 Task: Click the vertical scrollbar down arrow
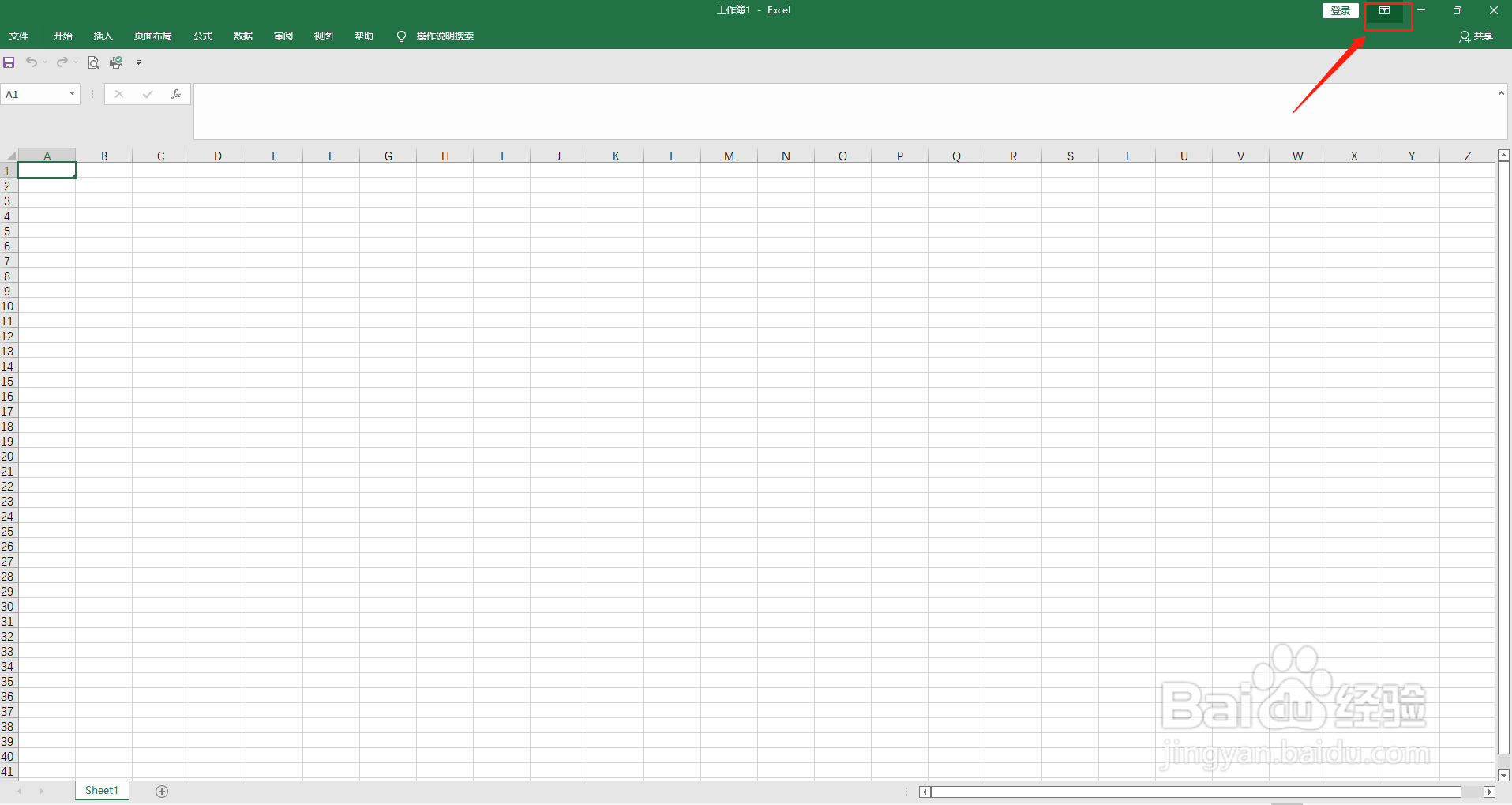[1503, 776]
